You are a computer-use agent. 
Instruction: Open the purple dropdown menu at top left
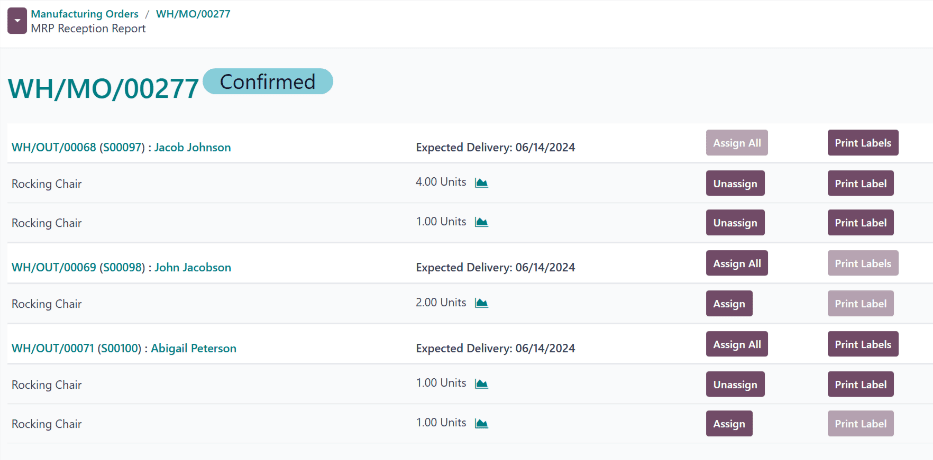click(17, 21)
